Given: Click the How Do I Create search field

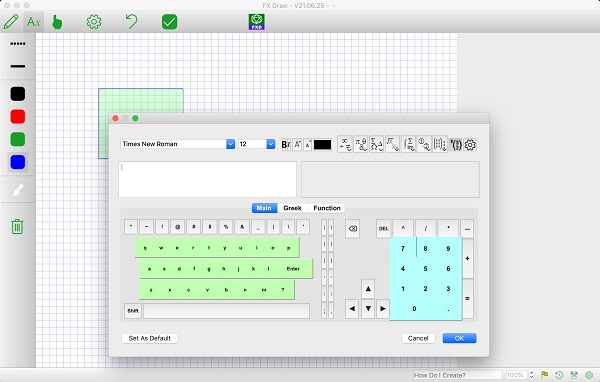Looking at the screenshot, I should point(458,375).
